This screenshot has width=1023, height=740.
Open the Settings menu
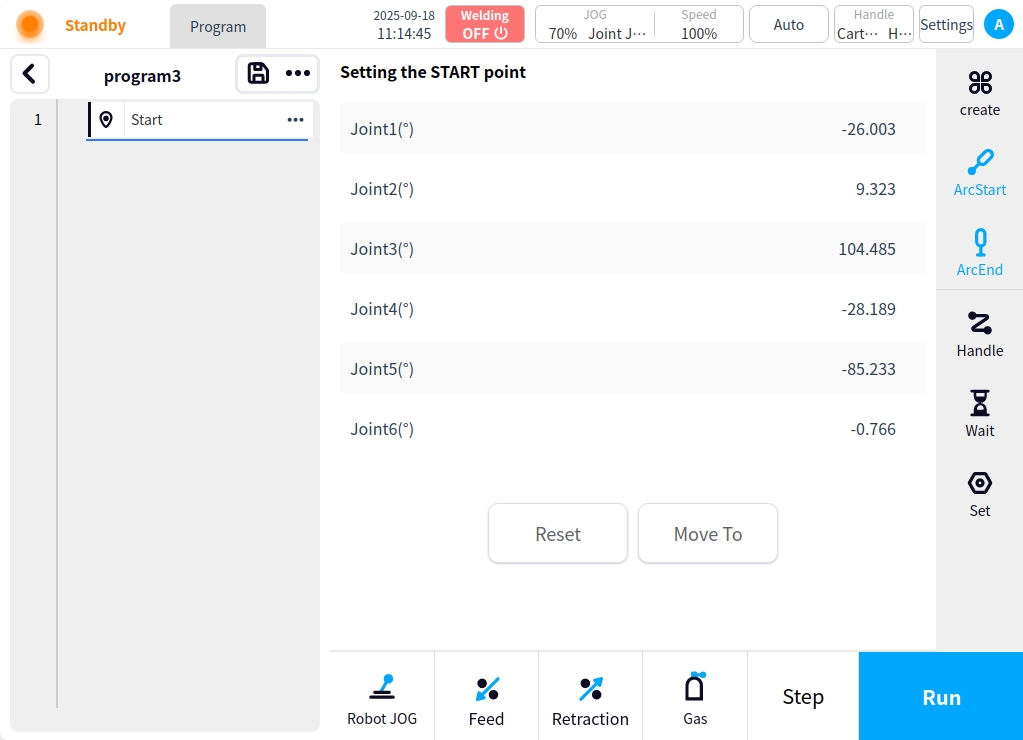point(946,25)
